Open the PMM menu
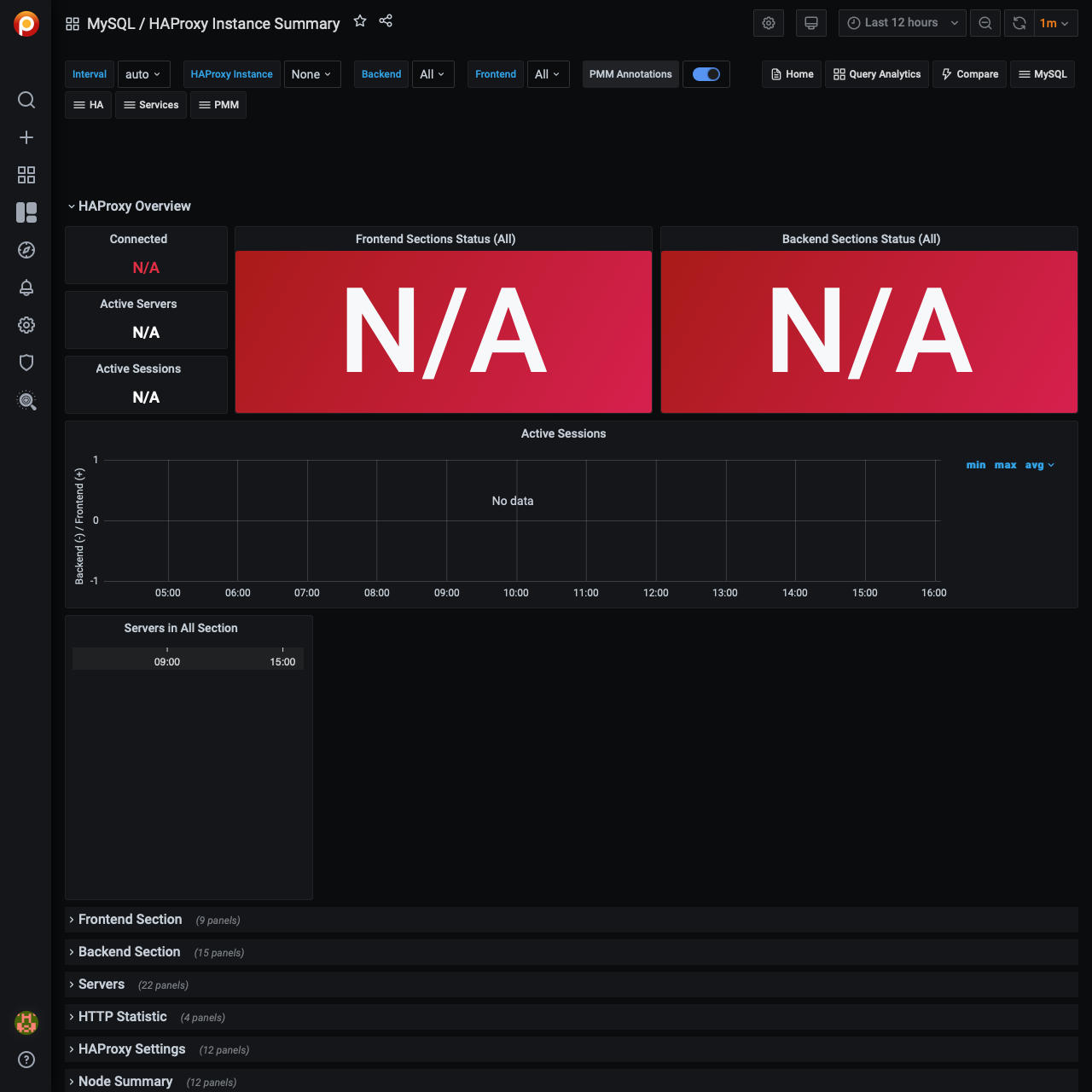The image size is (1092, 1092). point(218,105)
